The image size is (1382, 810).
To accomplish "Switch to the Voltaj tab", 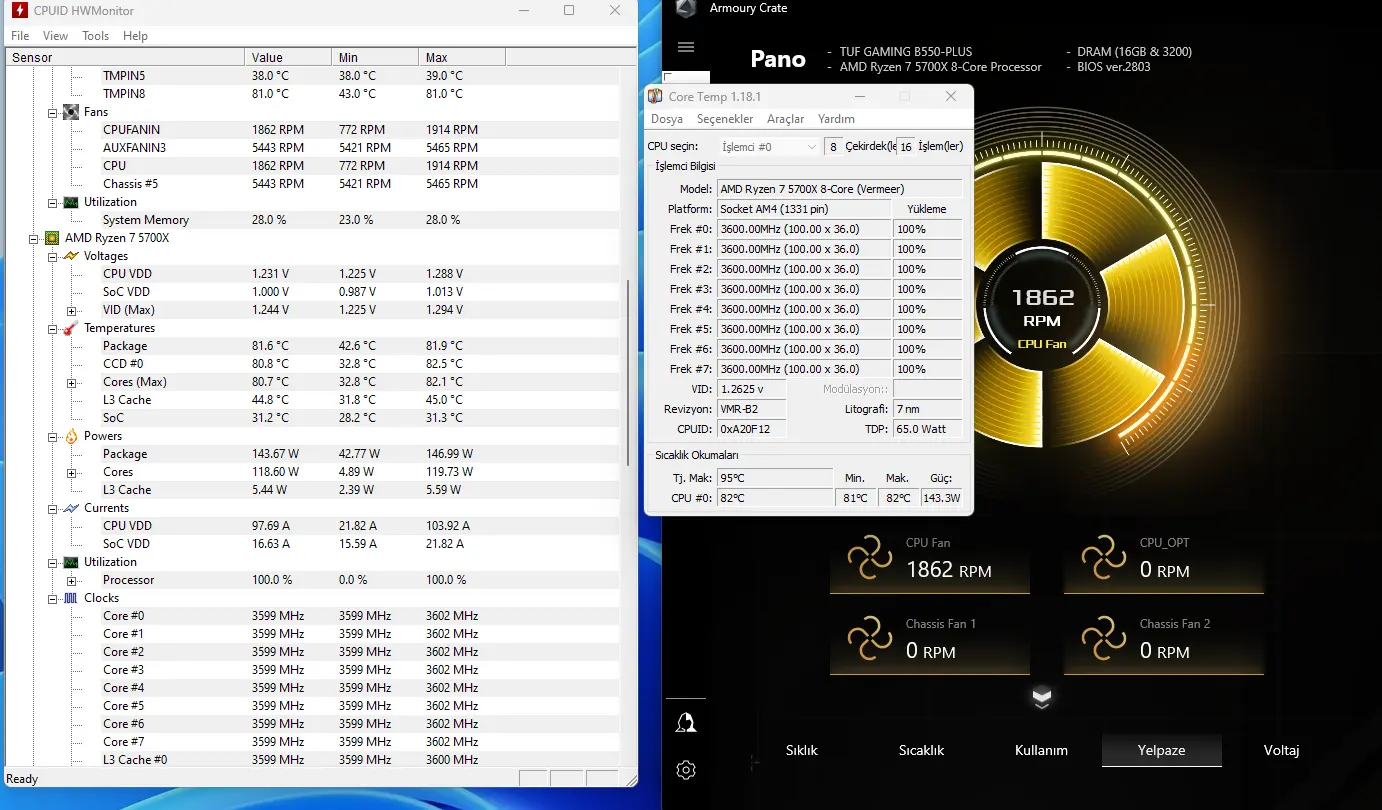I will click(1281, 750).
